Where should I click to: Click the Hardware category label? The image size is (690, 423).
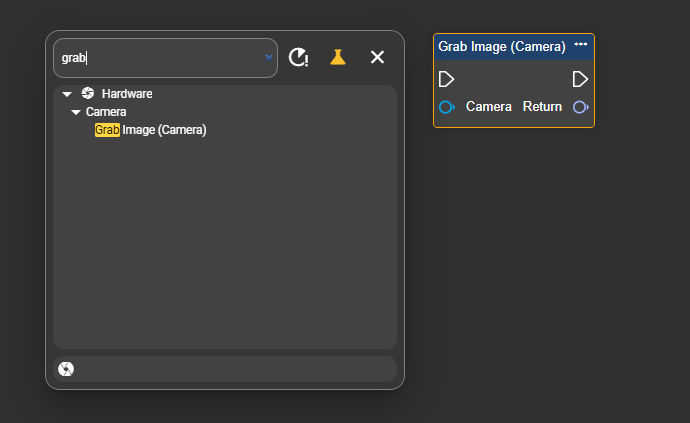point(127,94)
